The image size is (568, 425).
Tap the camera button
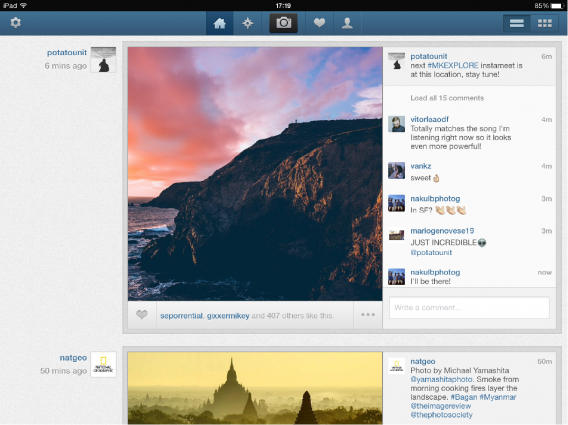[x=284, y=23]
